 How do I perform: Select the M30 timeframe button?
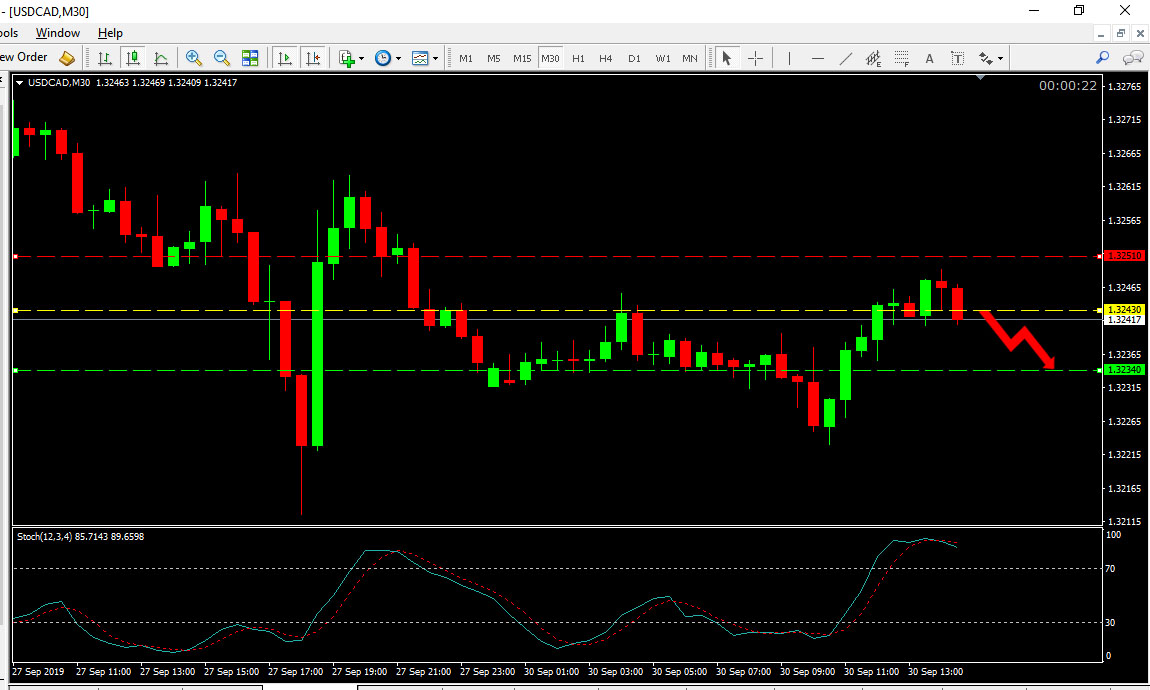click(x=550, y=58)
